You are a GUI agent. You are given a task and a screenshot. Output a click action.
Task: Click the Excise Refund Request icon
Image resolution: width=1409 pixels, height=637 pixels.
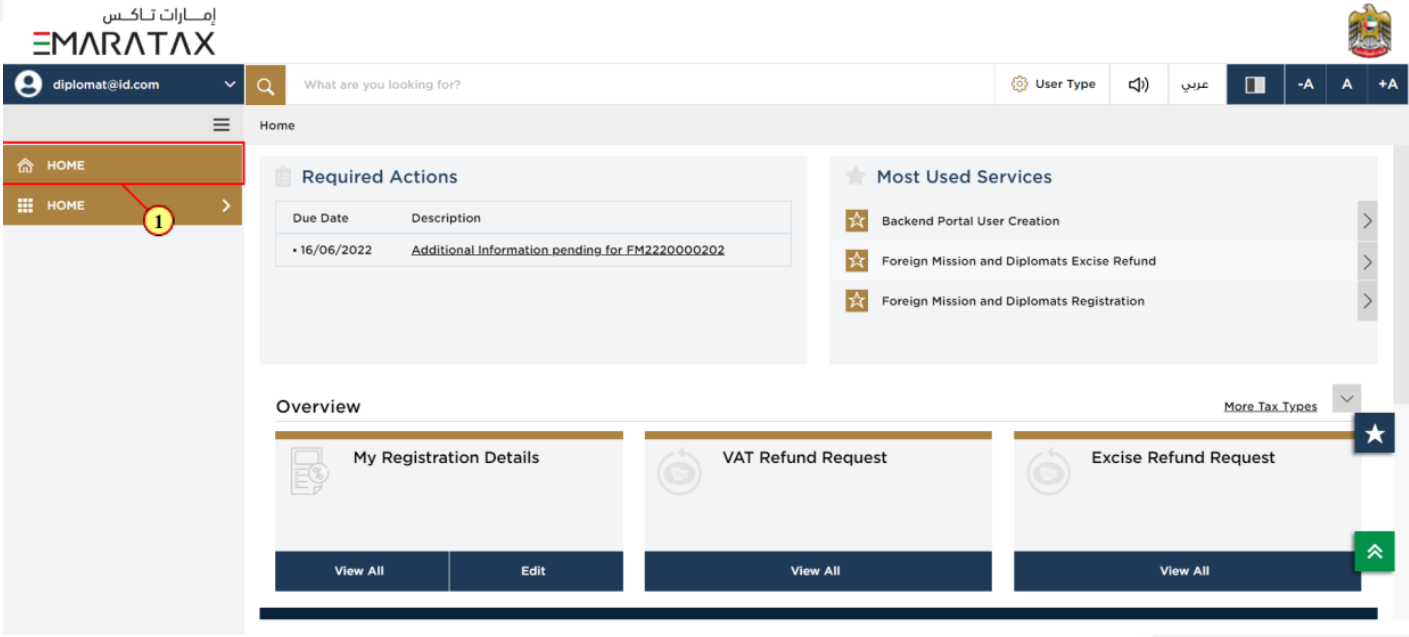pos(1049,472)
